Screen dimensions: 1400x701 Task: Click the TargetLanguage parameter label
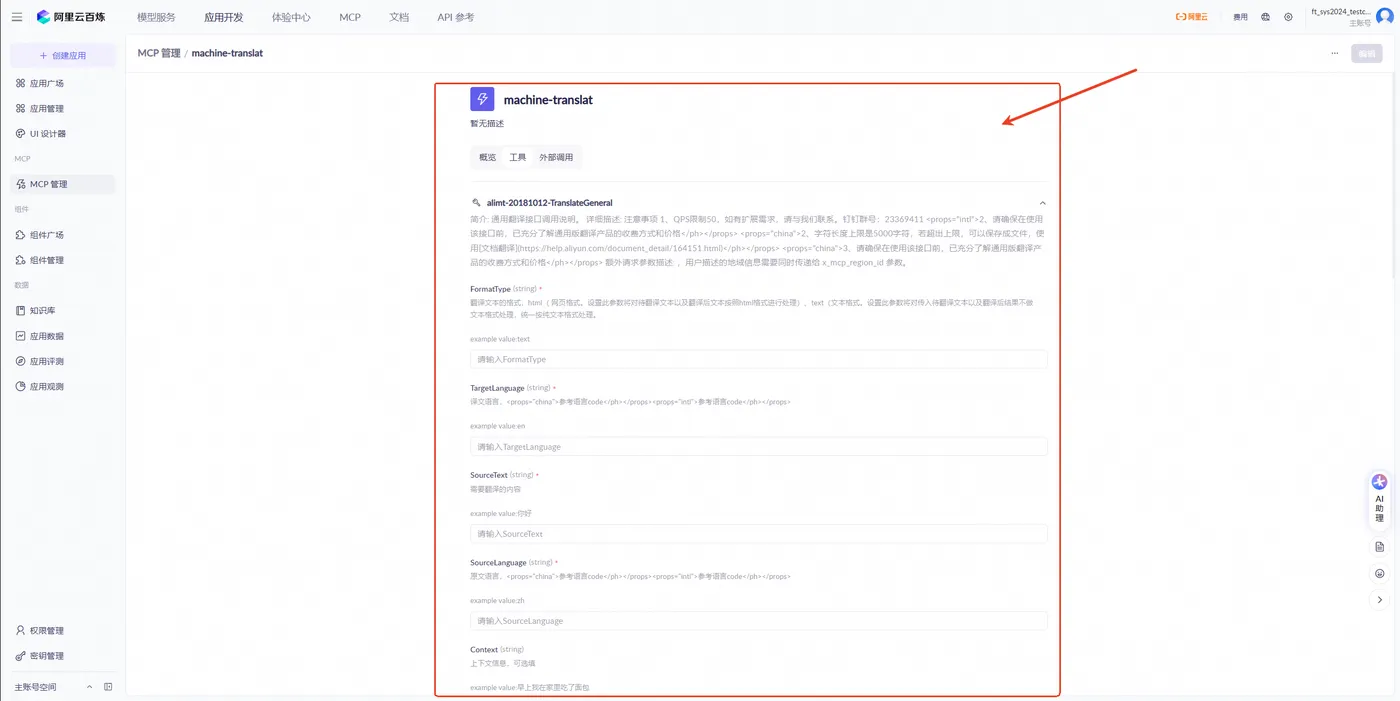pos(497,388)
